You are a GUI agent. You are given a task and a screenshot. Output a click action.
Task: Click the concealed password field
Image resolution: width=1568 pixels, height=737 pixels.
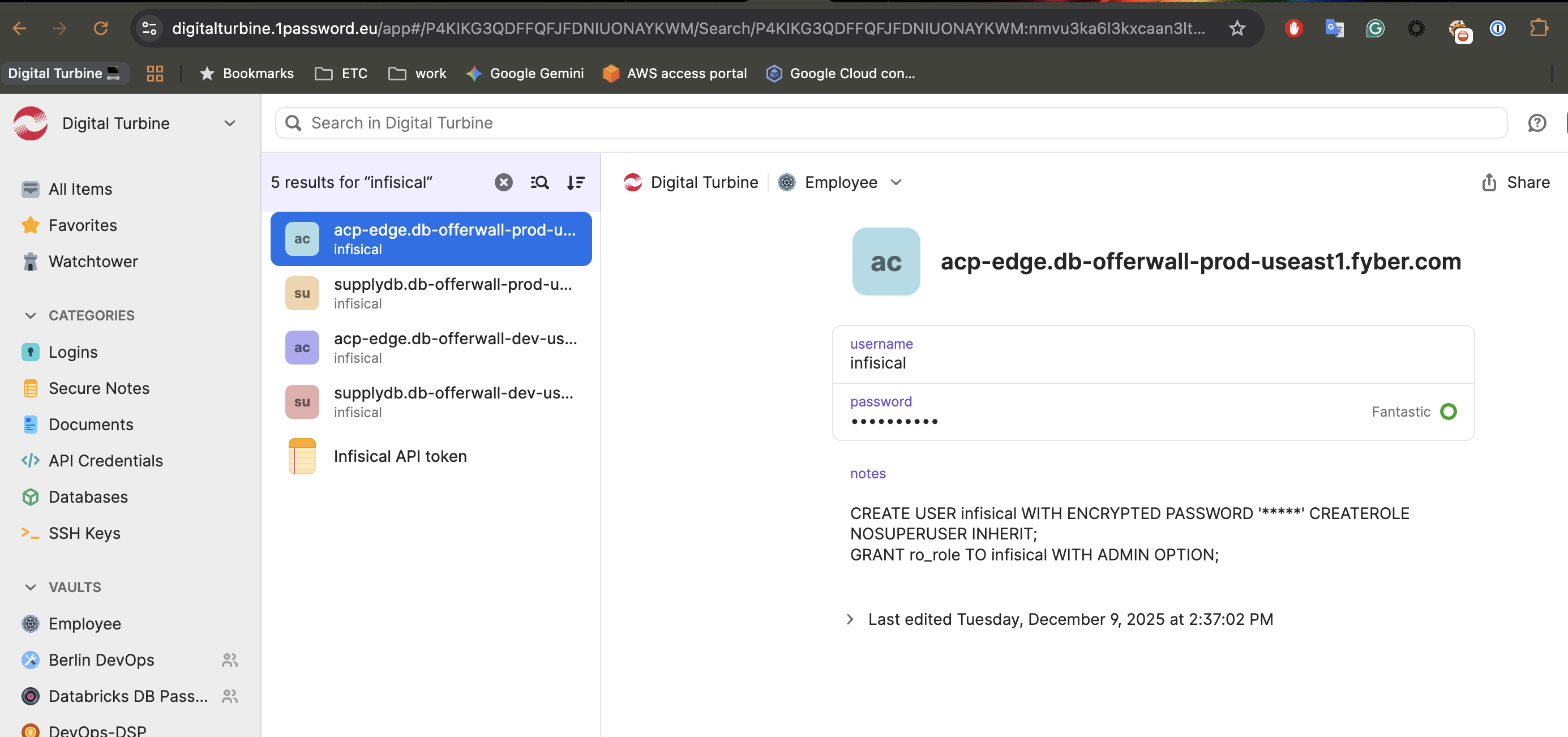(894, 421)
